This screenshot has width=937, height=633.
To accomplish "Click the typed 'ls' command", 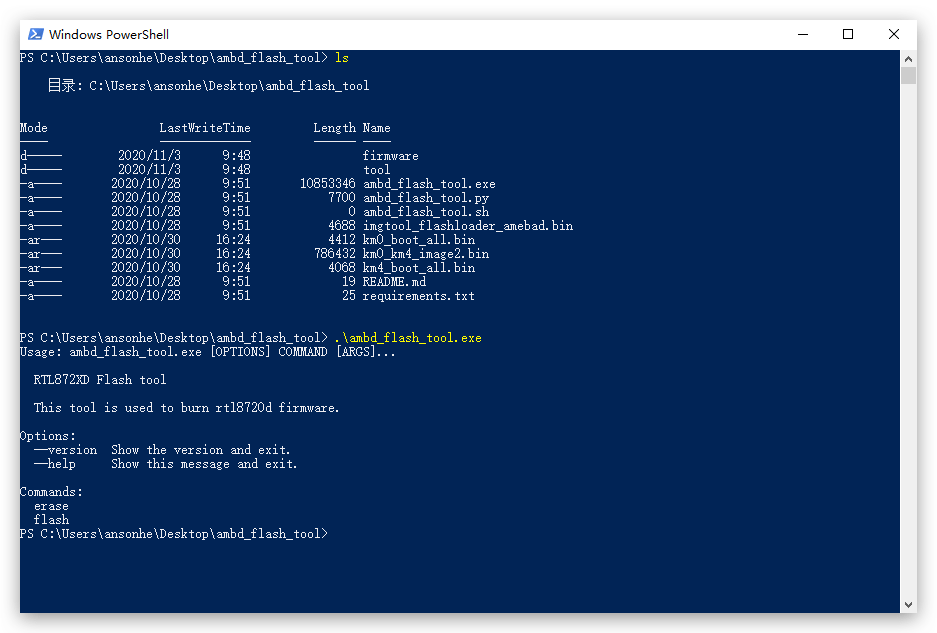I will (342, 58).
